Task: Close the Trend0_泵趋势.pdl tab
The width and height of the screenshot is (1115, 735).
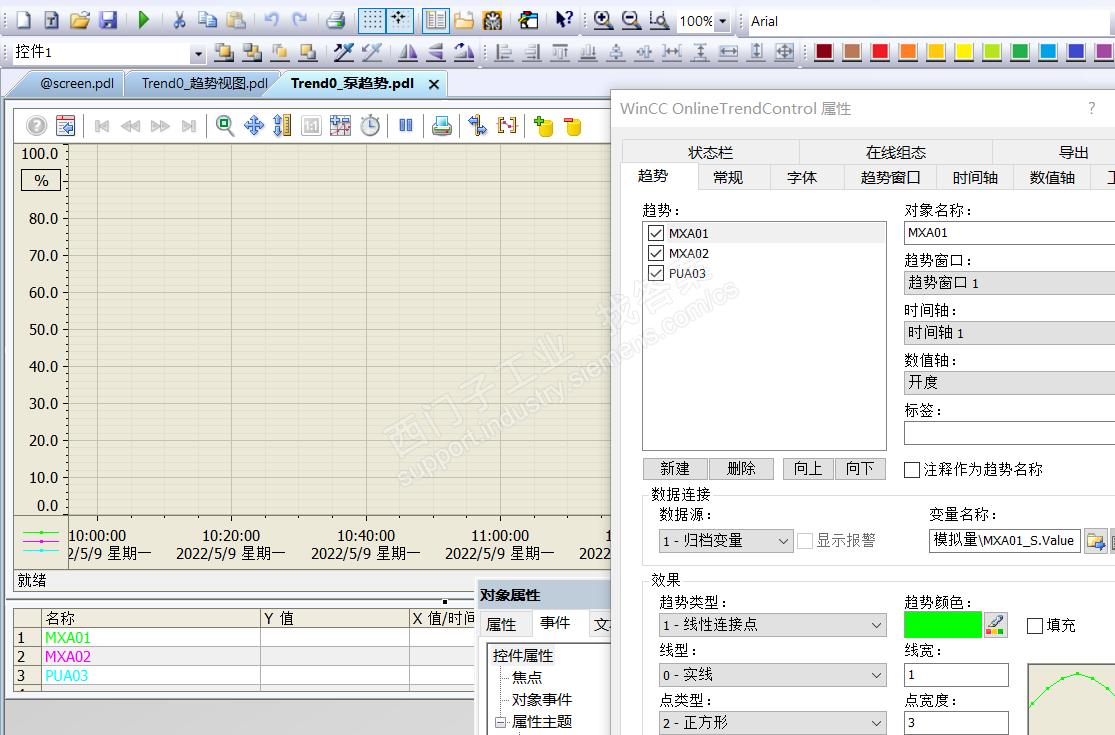Action: point(434,85)
